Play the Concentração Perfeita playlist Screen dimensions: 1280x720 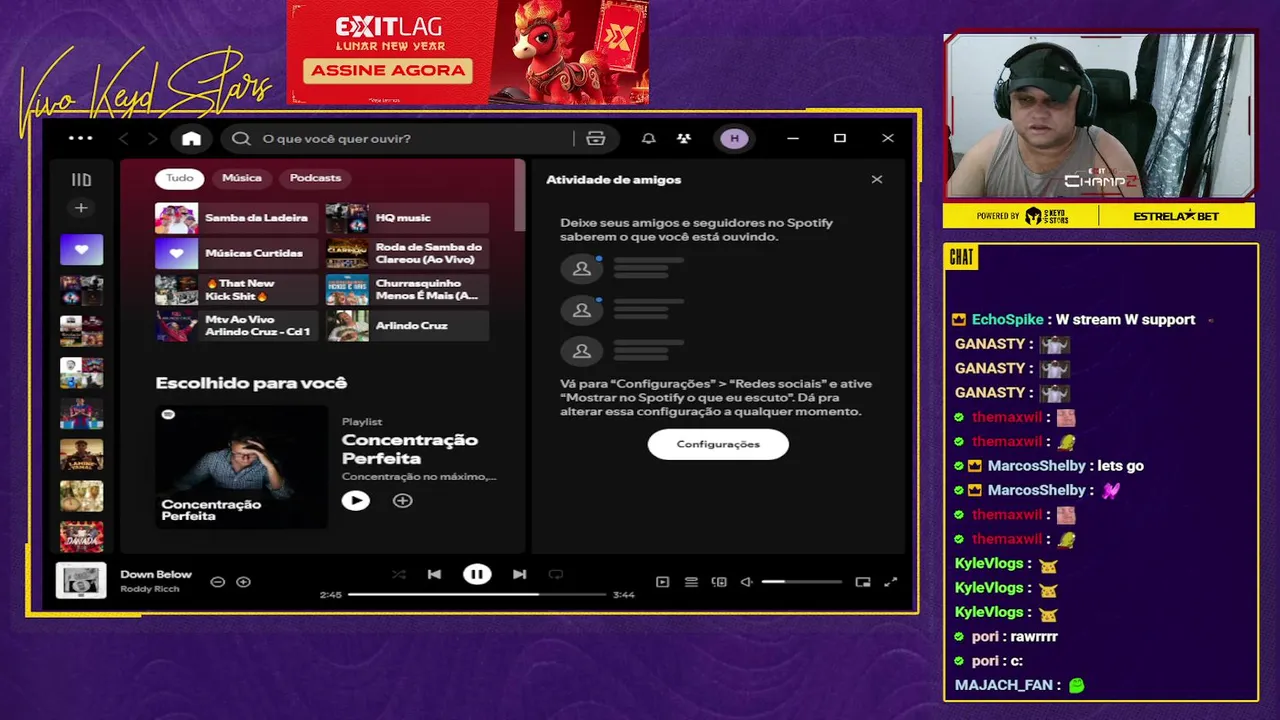355,500
